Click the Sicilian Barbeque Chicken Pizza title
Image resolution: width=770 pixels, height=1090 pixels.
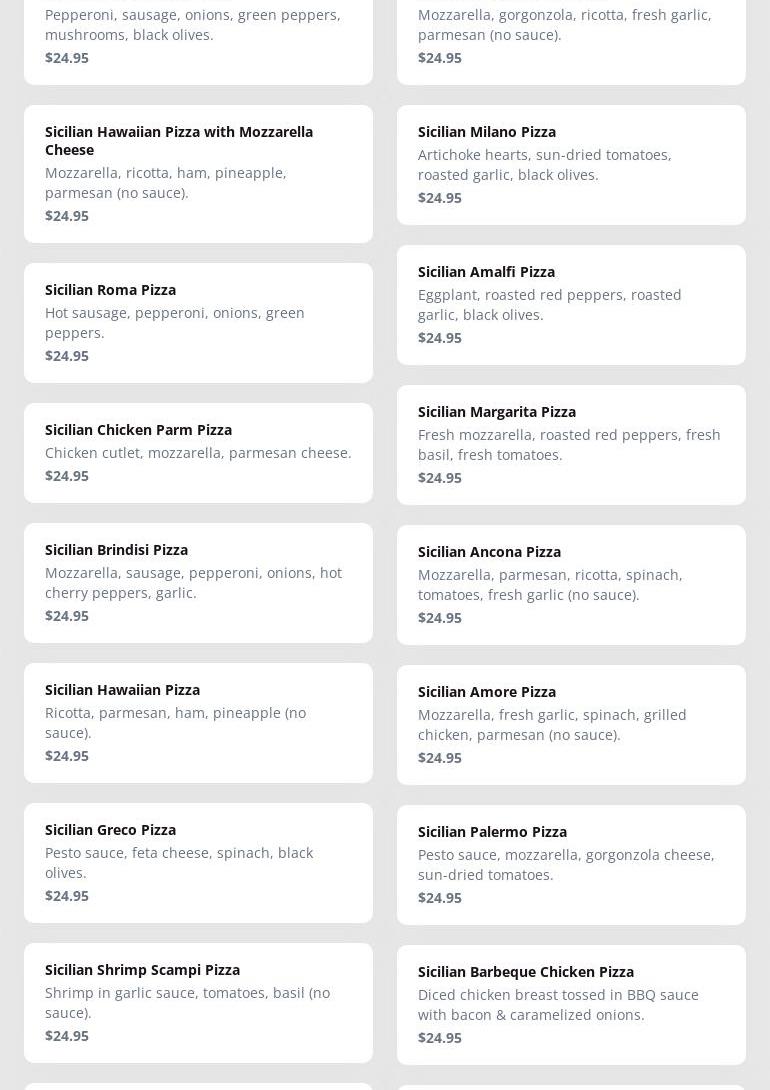pos(525,971)
